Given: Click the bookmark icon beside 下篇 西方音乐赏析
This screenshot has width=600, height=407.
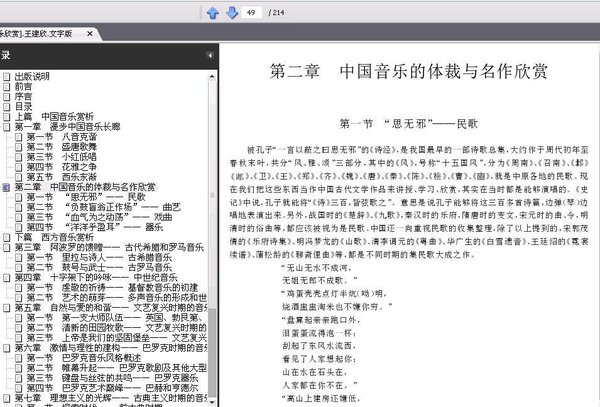Looking at the screenshot, I should (7, 237).
